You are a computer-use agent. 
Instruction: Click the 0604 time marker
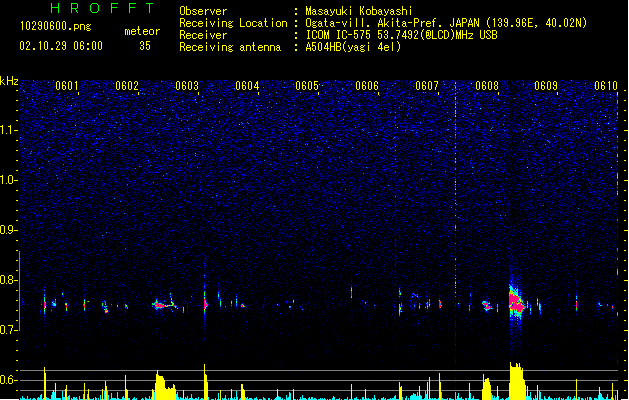(x=247, y=86)
